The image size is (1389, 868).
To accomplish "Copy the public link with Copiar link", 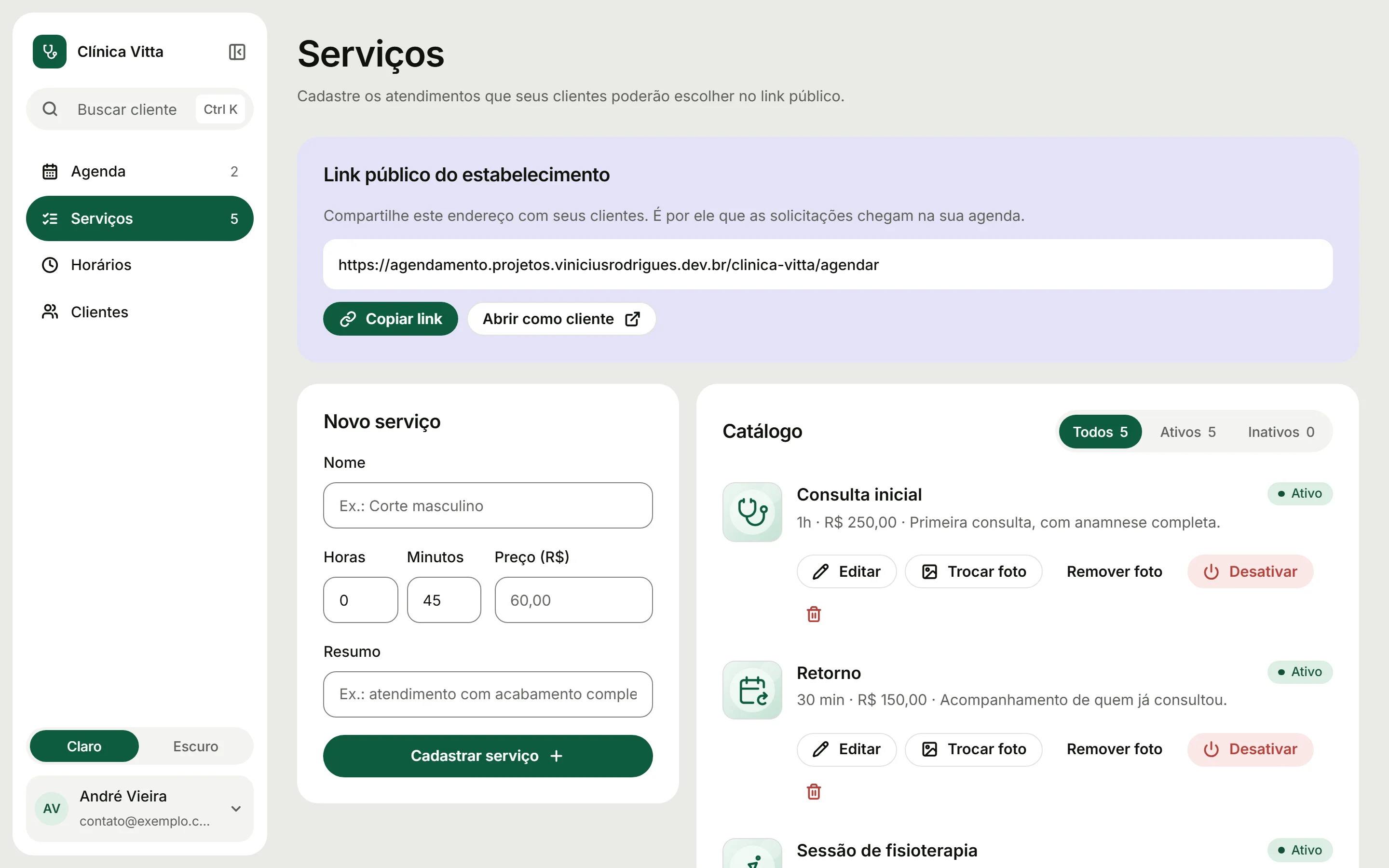I will pyautogui.click(x=390, y=319).
